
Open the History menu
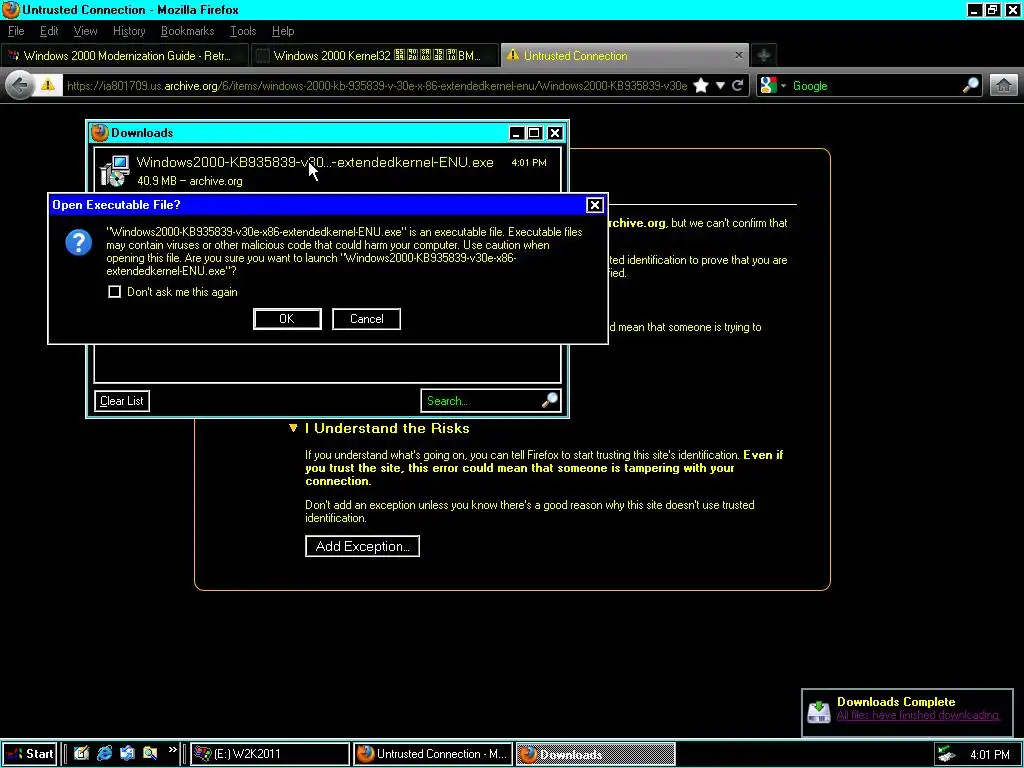[x=129, y=31]
